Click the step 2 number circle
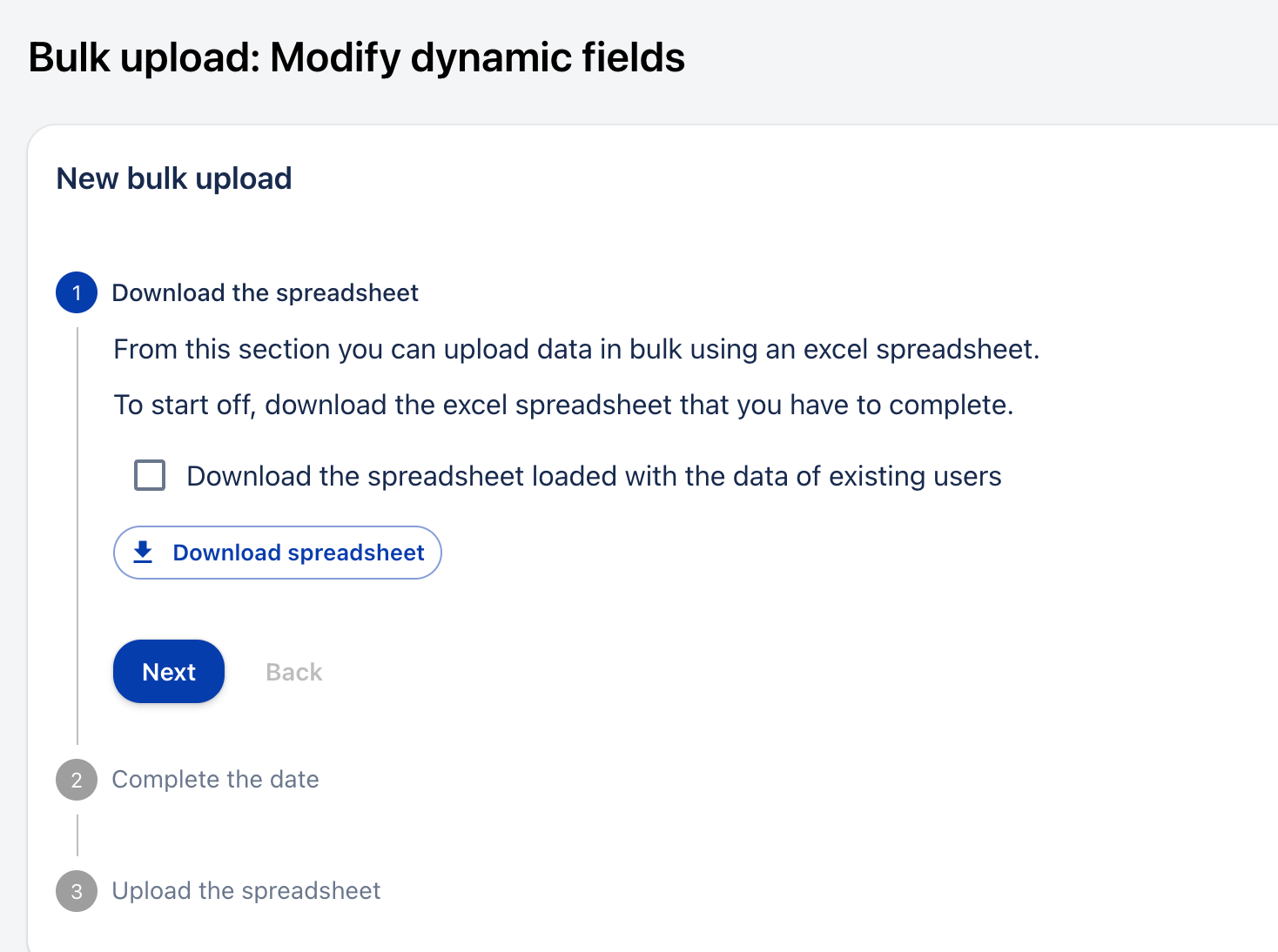 tap(77, 780)
